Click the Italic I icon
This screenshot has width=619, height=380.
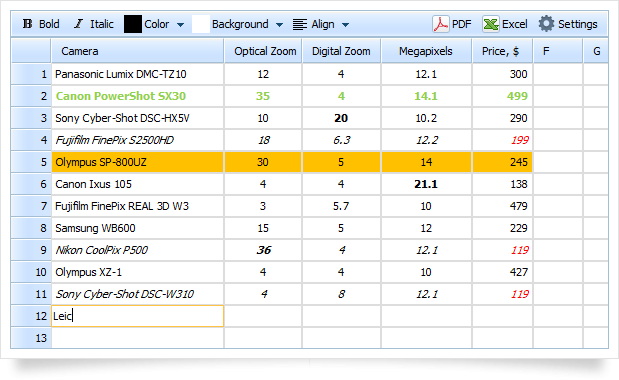pyautogui.click(x=79, y=24)
